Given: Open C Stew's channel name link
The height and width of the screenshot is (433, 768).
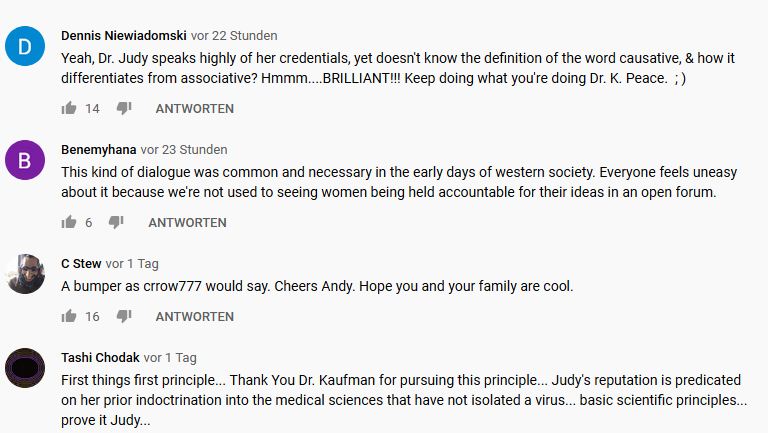Looking at the screenshot, I should pyautogui.click(x=81, y=264).
